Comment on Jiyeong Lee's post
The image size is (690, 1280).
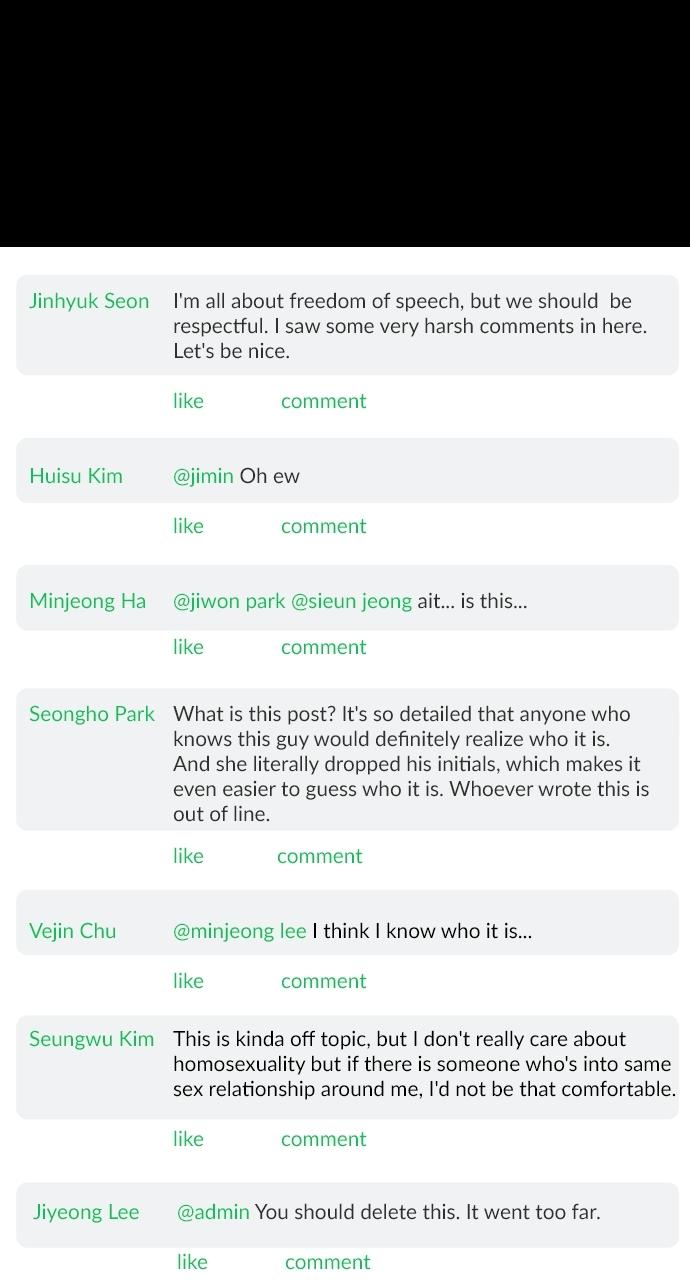click(327, 1262)
